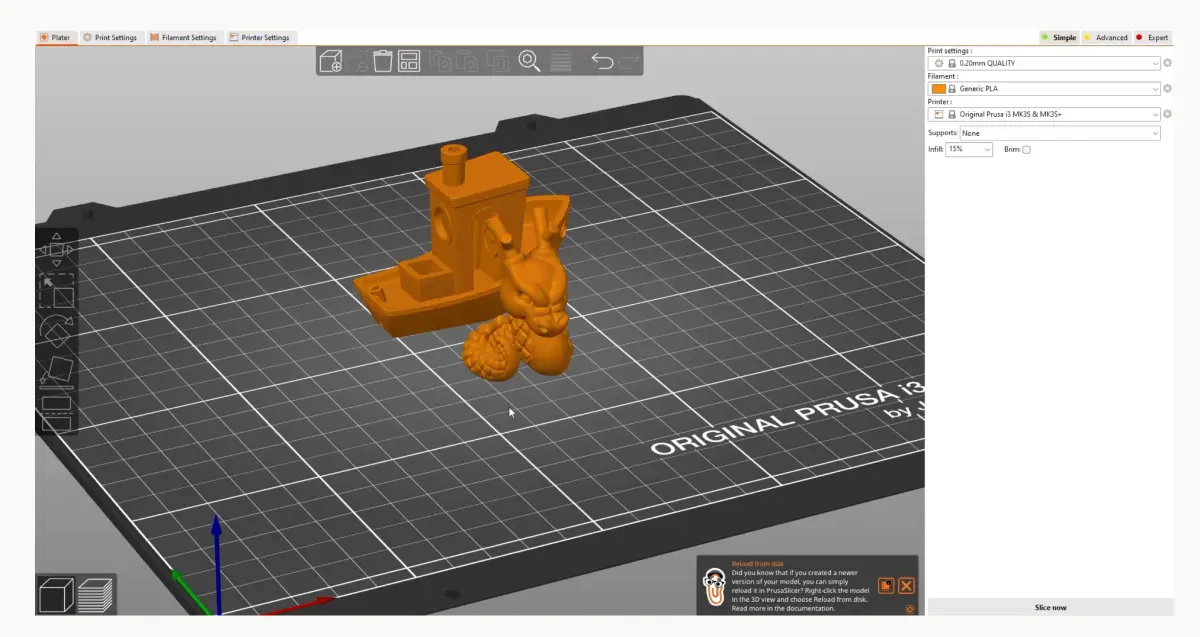Click the Slice now button

(1052, 607)
